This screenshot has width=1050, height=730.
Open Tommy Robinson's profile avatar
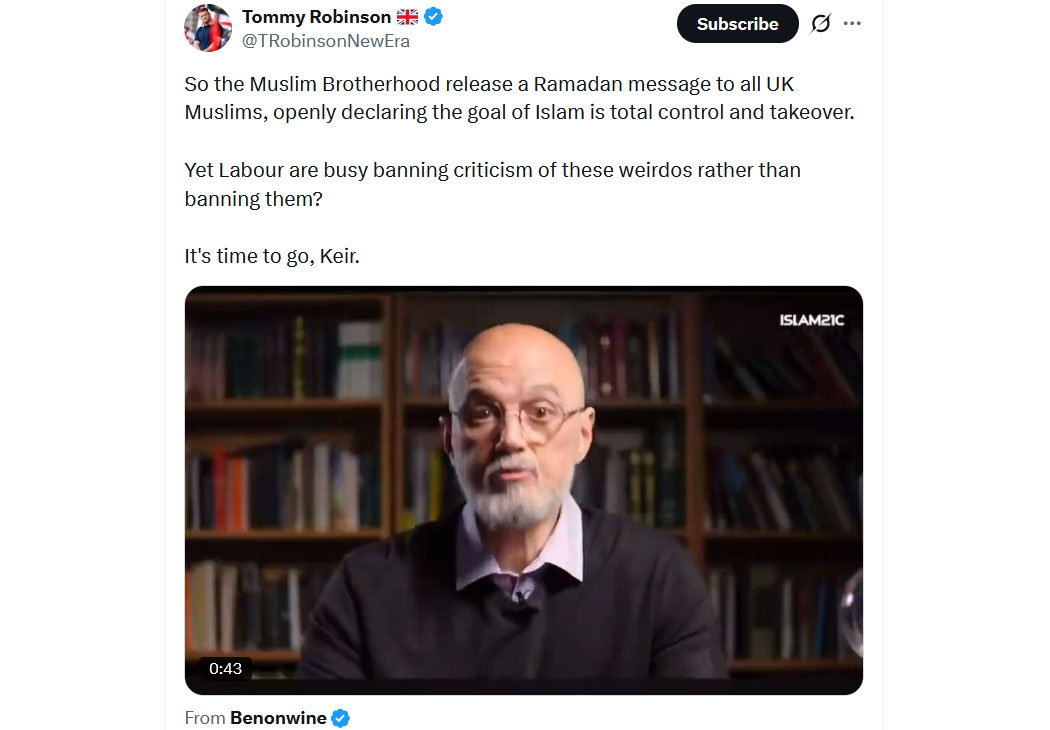[208, 27]
